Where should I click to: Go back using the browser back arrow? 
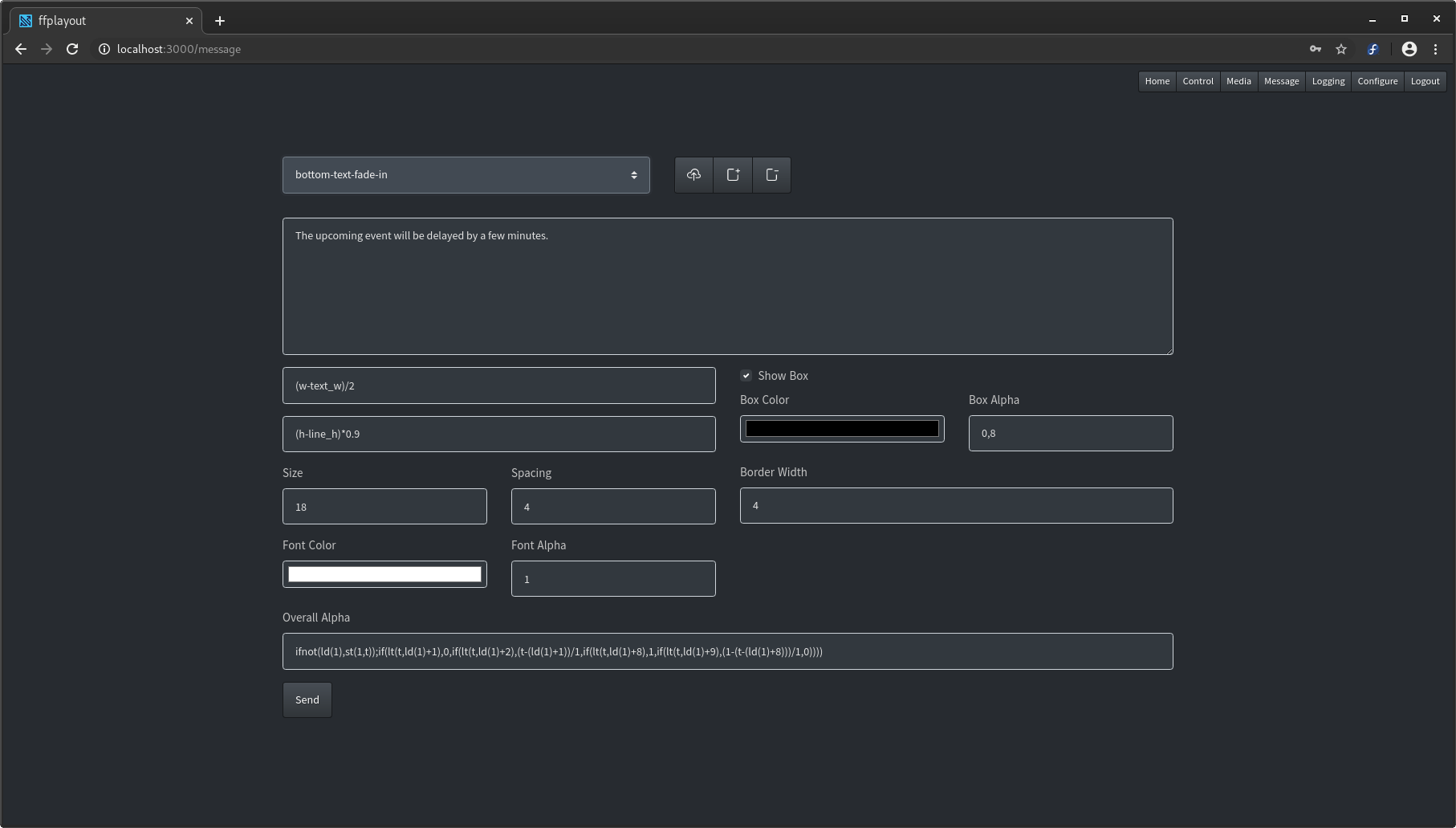[21, 49]
